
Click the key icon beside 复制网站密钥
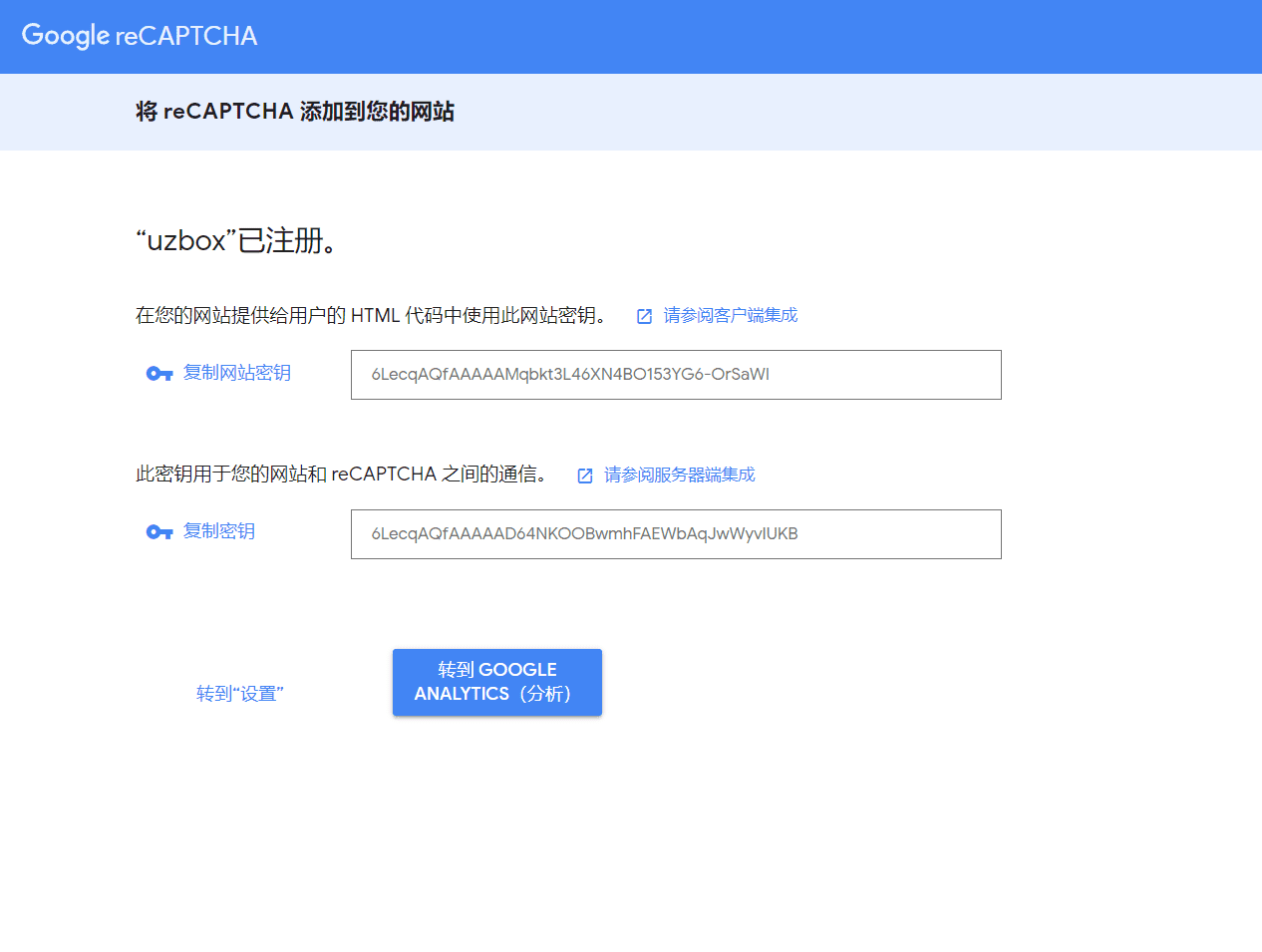point(159,374)
